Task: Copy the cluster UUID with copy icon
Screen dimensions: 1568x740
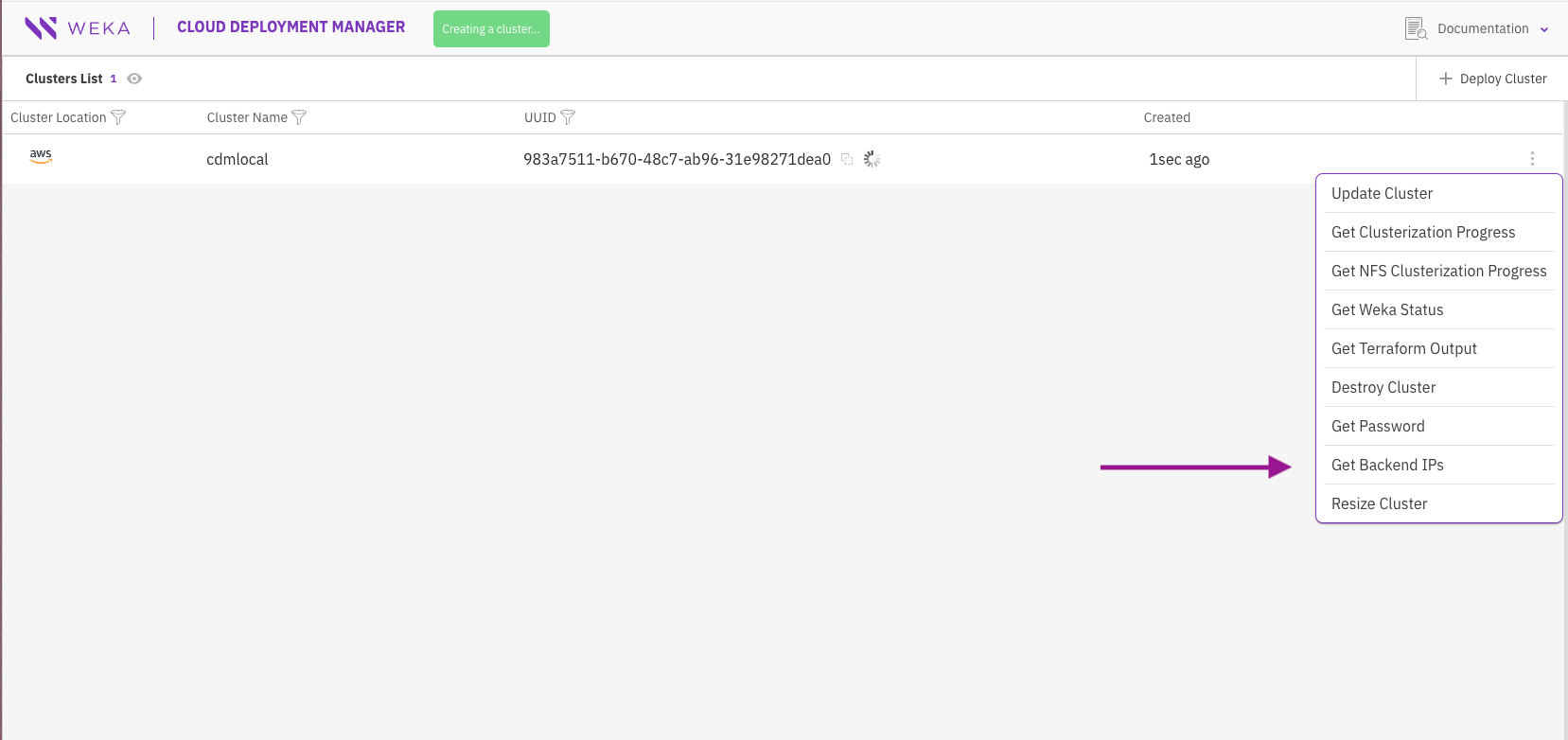Action: click(847, 159)
